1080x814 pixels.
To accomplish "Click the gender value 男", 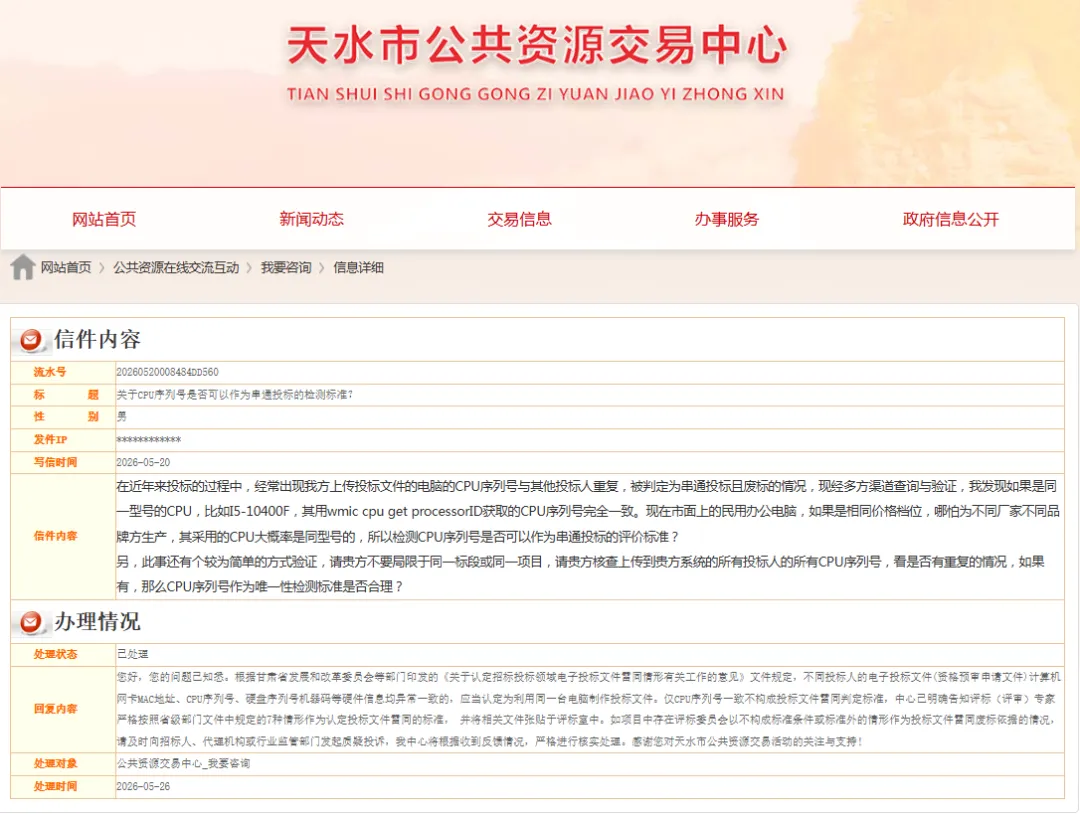I will (x=122, y=417).
